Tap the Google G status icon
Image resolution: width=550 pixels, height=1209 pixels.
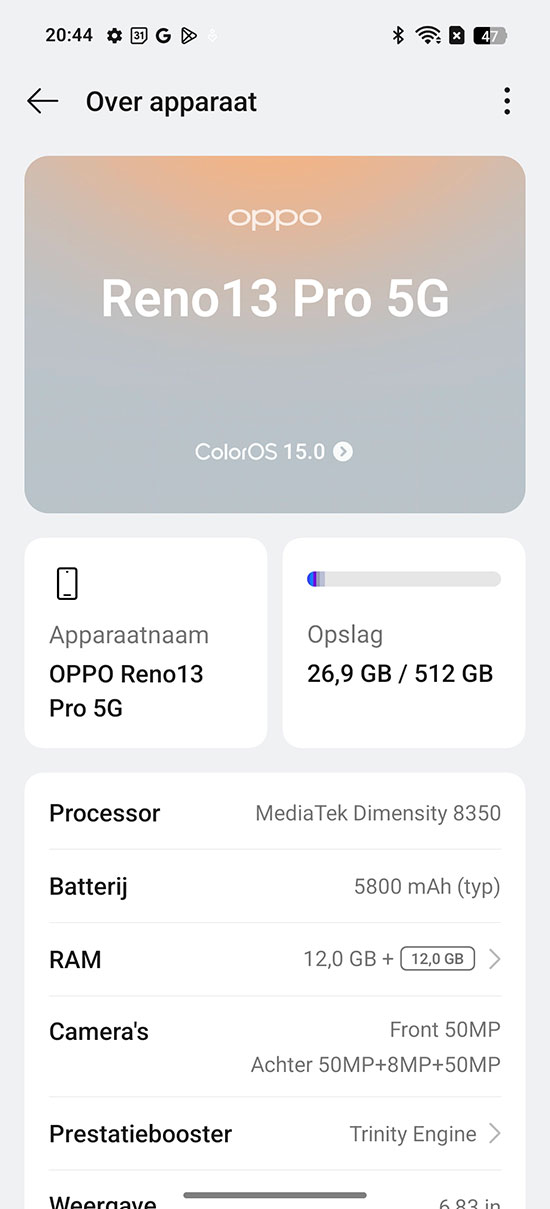163,36
